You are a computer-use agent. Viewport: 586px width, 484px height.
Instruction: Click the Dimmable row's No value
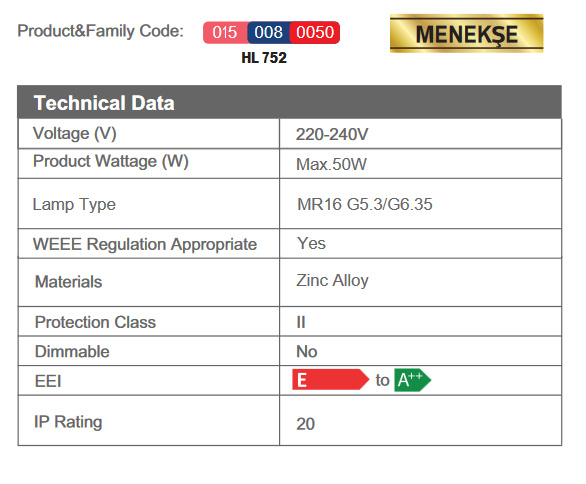[307, 352]
